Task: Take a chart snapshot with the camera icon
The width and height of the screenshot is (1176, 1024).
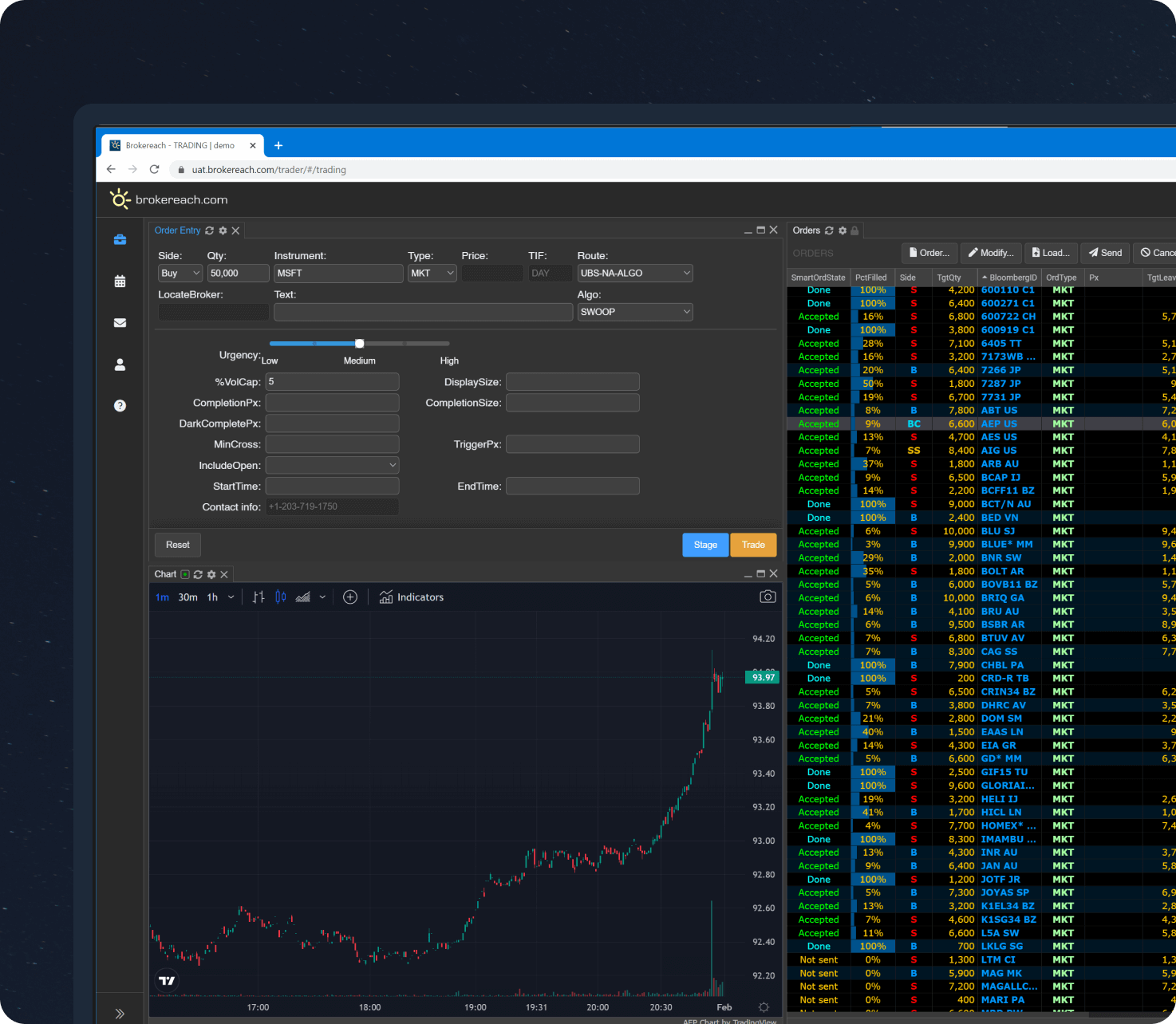Action: coord(766,597)
